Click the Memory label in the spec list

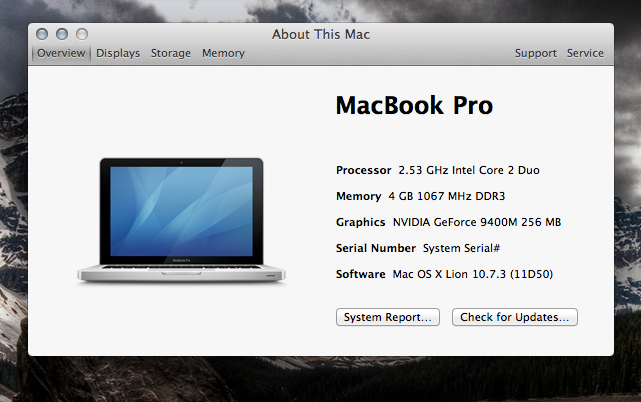tap(359, 196)
